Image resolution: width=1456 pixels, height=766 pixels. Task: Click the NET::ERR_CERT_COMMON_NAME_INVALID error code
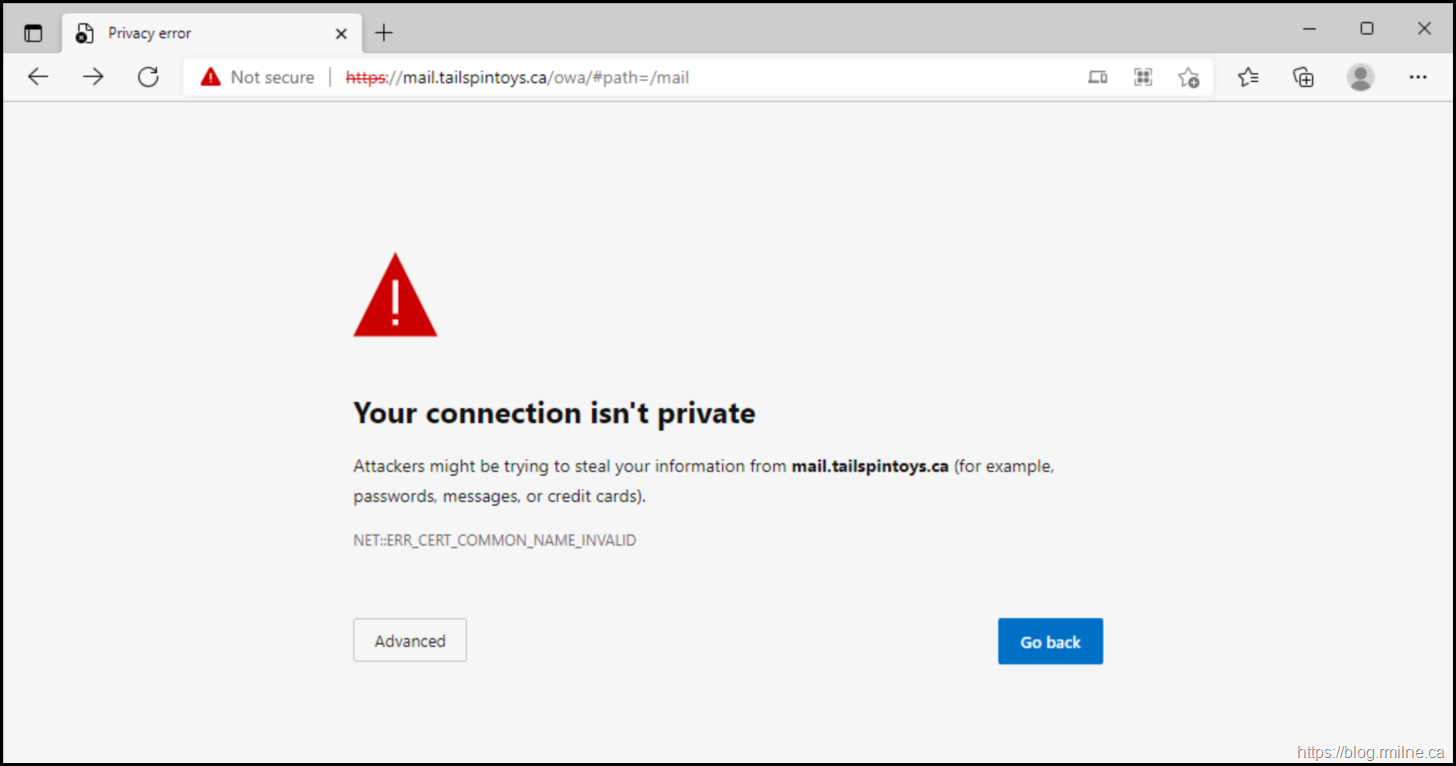(x=495, y=541)
